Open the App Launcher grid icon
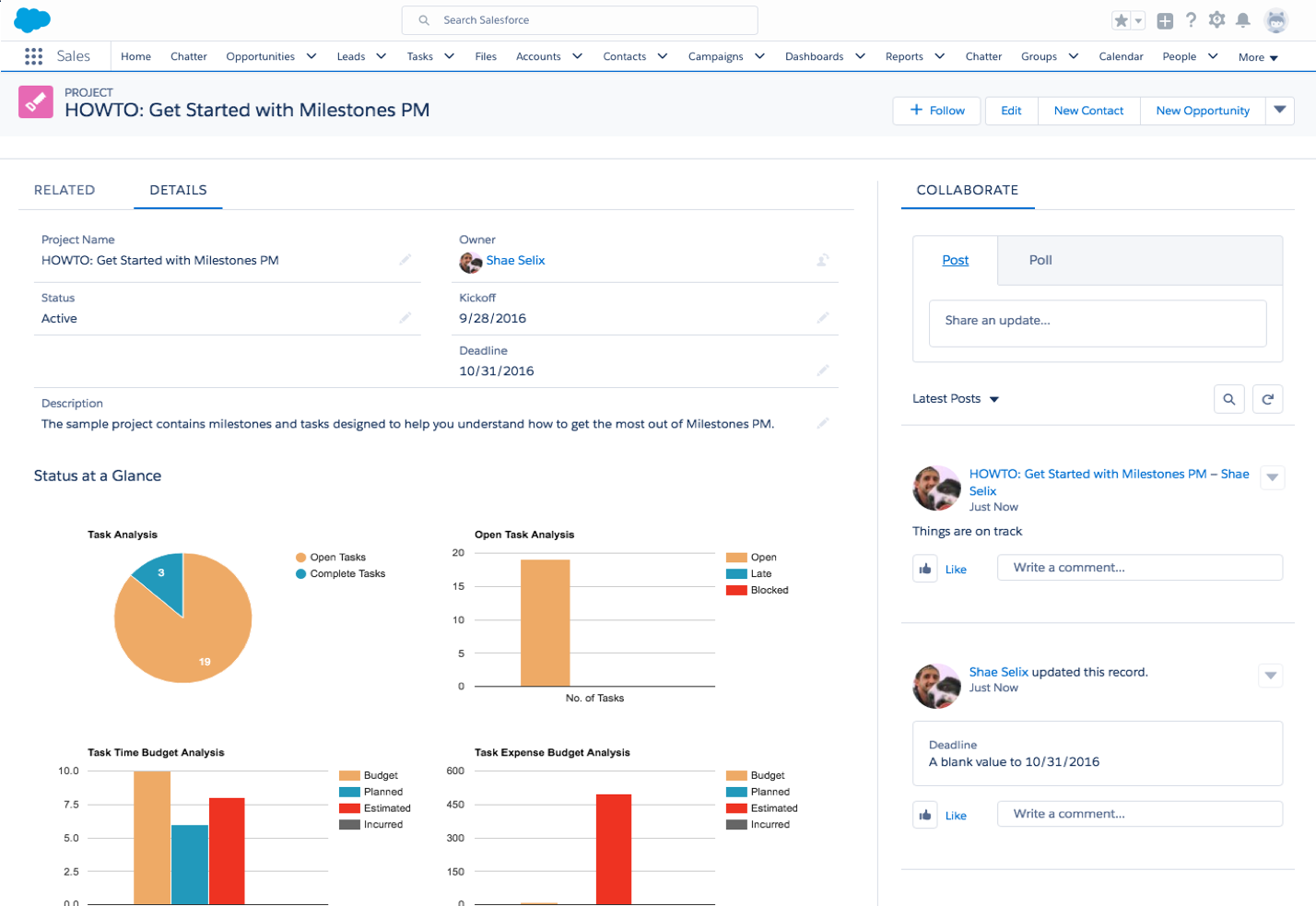This screenshot has height=906, width=1316. tap(34, 56)
